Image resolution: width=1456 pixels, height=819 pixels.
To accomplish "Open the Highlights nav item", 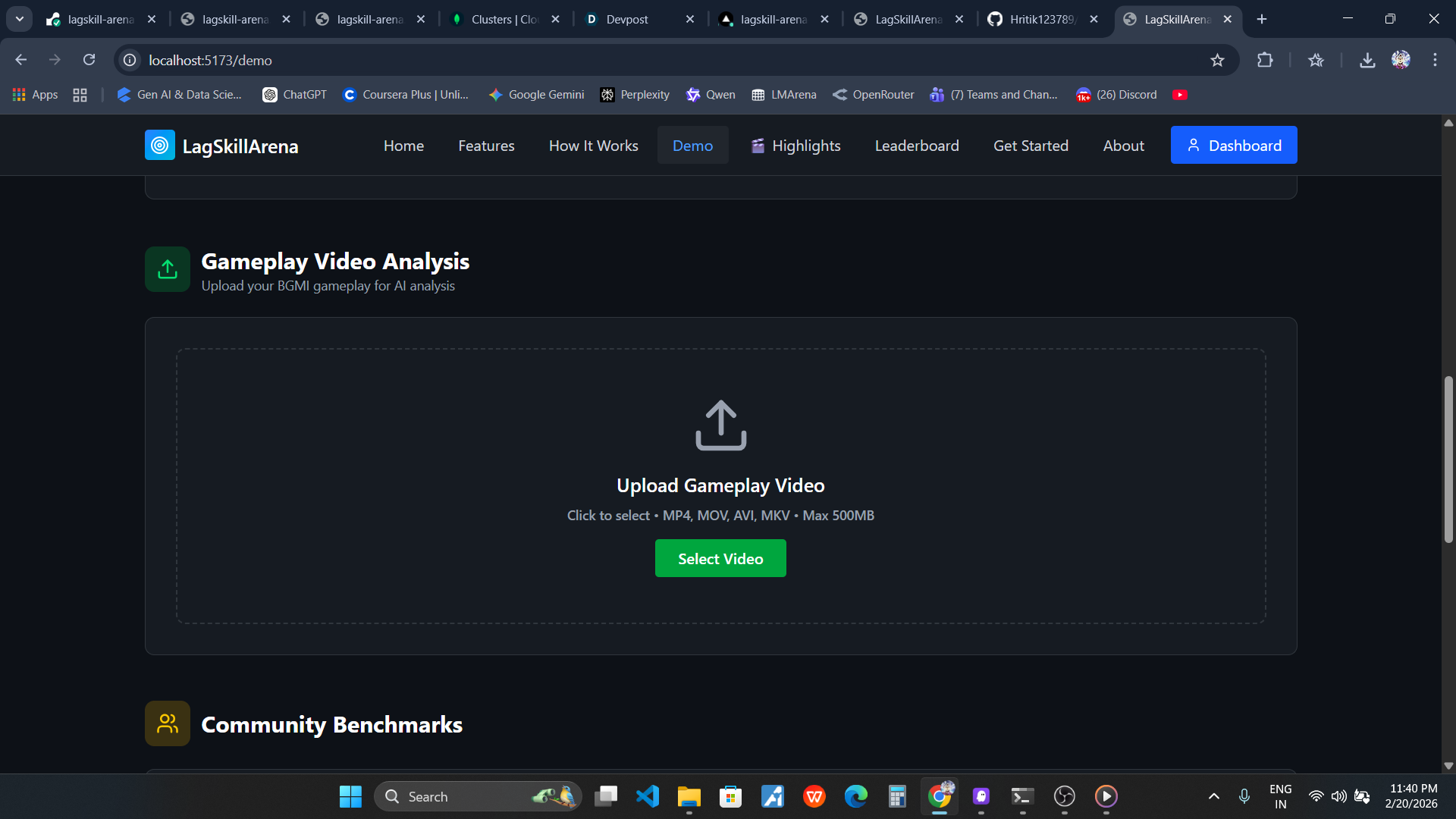I will (x=795, y=146).
